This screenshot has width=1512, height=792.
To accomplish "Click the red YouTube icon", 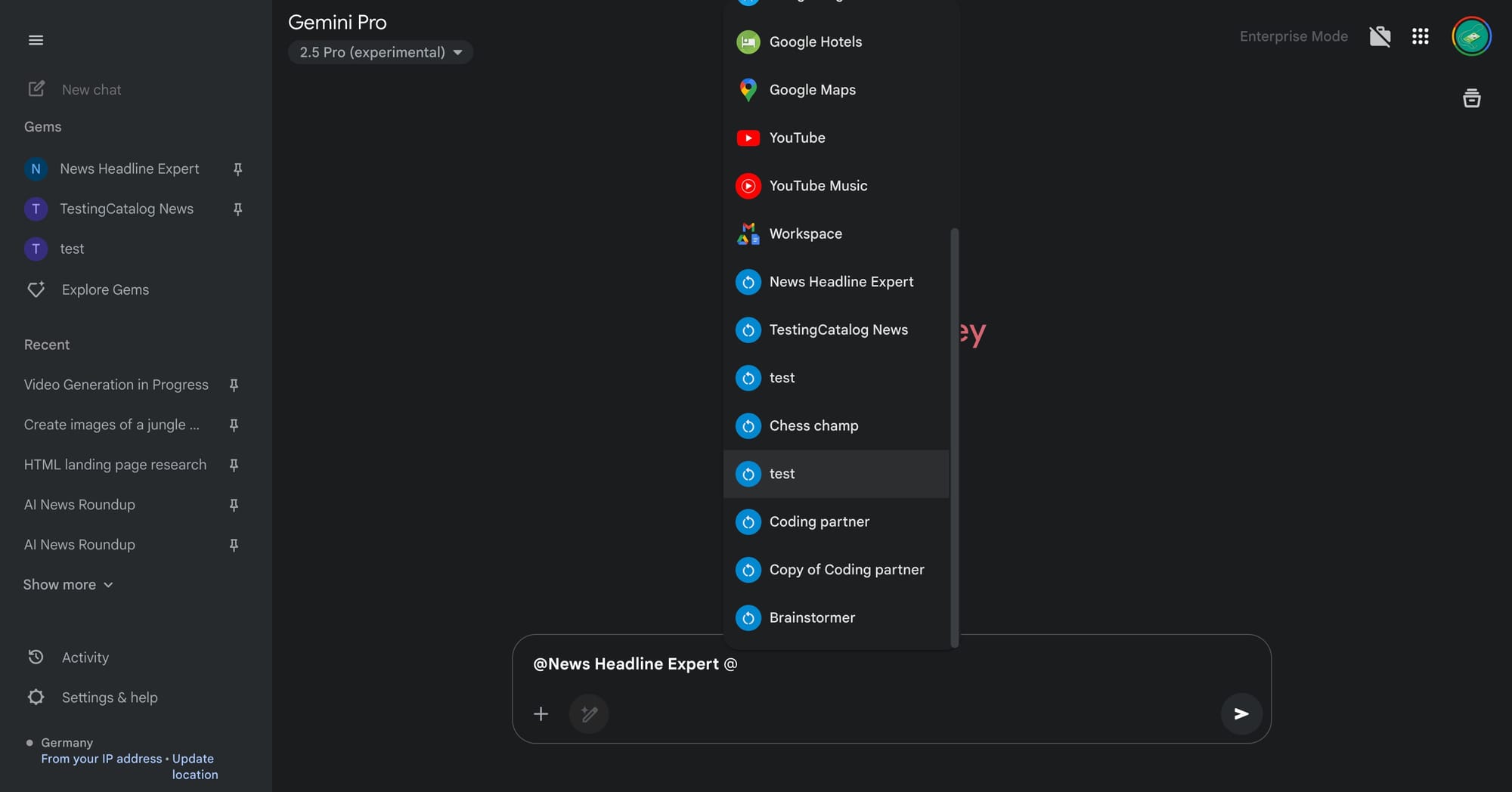I will pyautogui.click(x=748, y=138).
